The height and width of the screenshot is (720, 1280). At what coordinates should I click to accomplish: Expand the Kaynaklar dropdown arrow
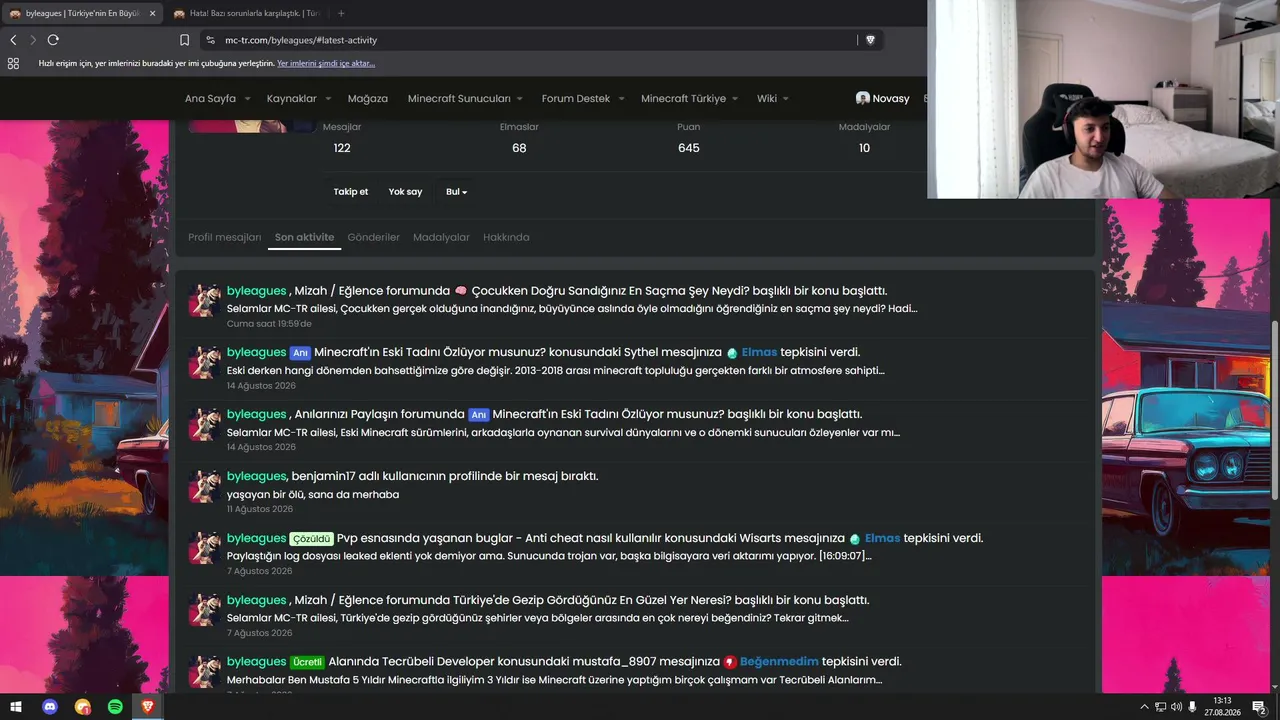click(x=328, y=99)
